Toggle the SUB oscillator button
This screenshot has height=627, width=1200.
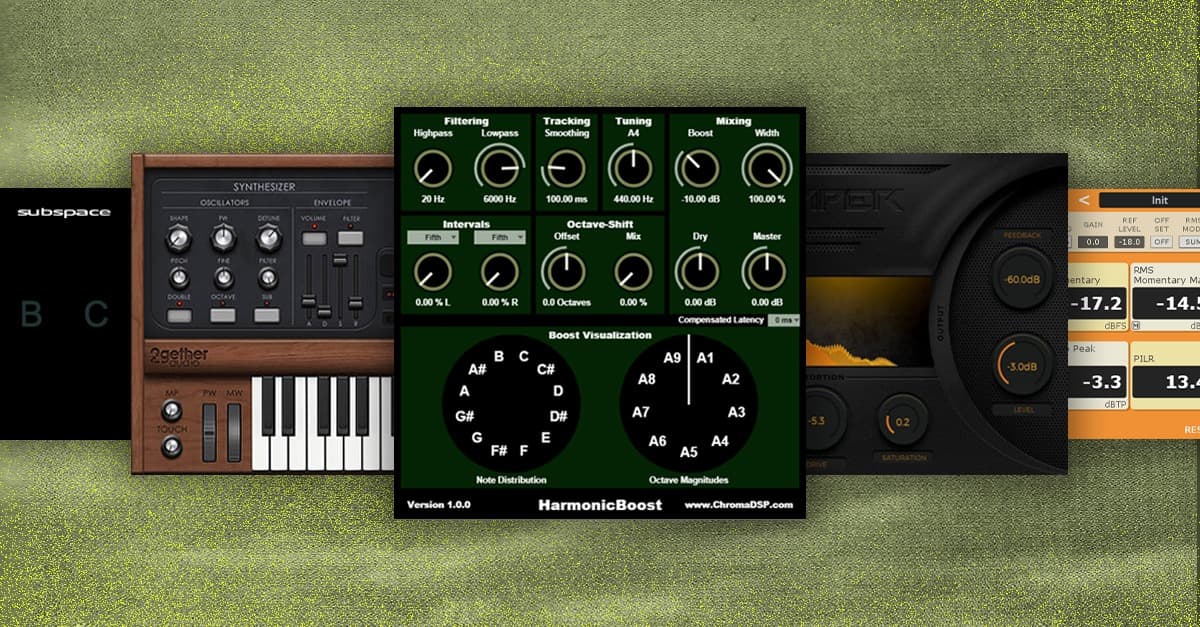tap(267, 315)
